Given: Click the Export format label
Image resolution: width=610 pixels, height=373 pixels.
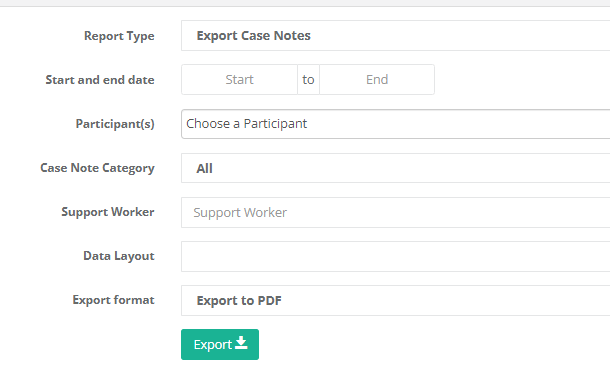Looking at the screenshot, I should point(113,300).
